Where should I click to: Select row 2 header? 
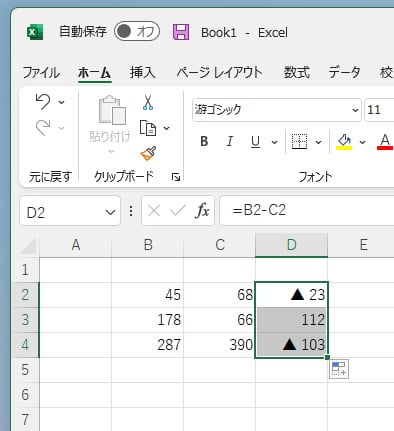[26, 295]
